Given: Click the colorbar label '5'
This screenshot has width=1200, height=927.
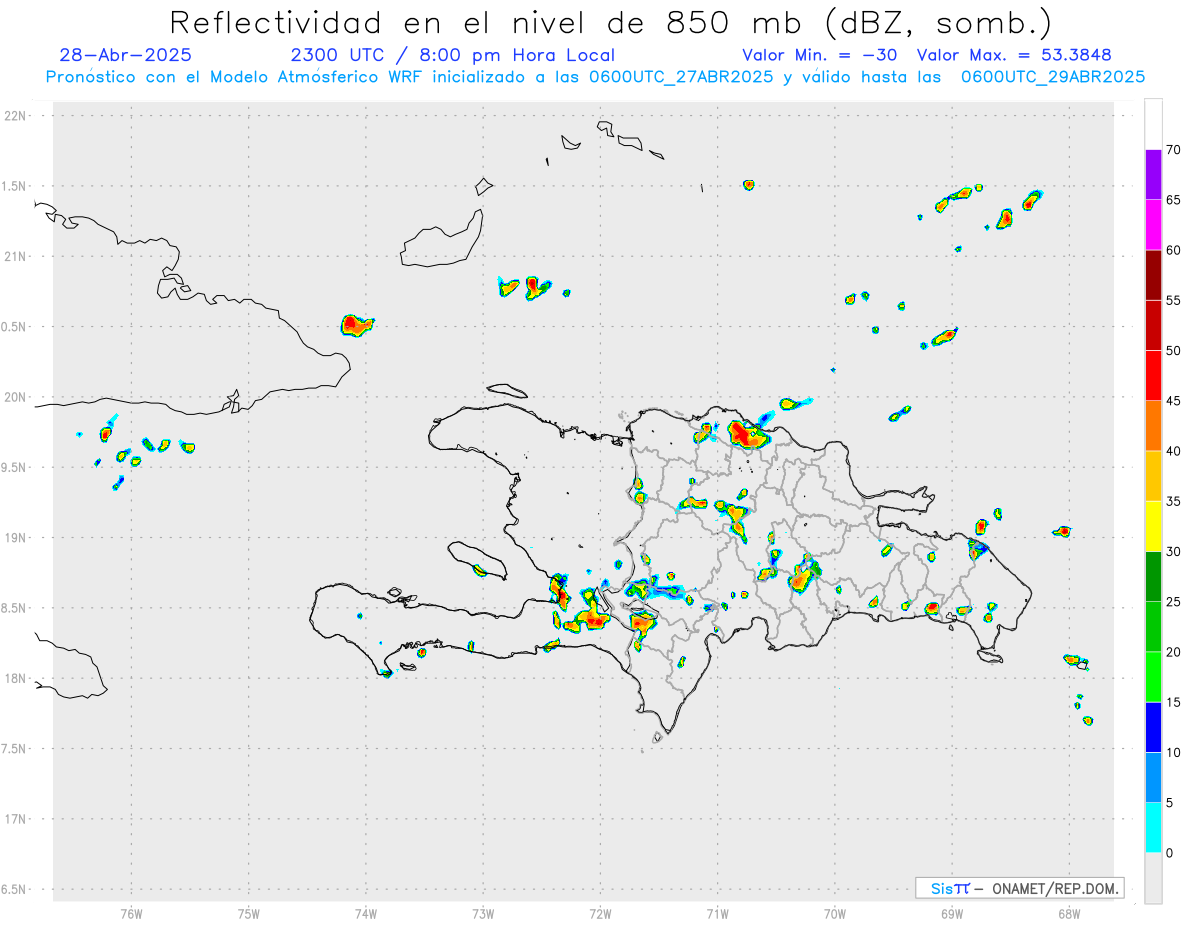Looking at the screenshot, I should click(1170, 803).
